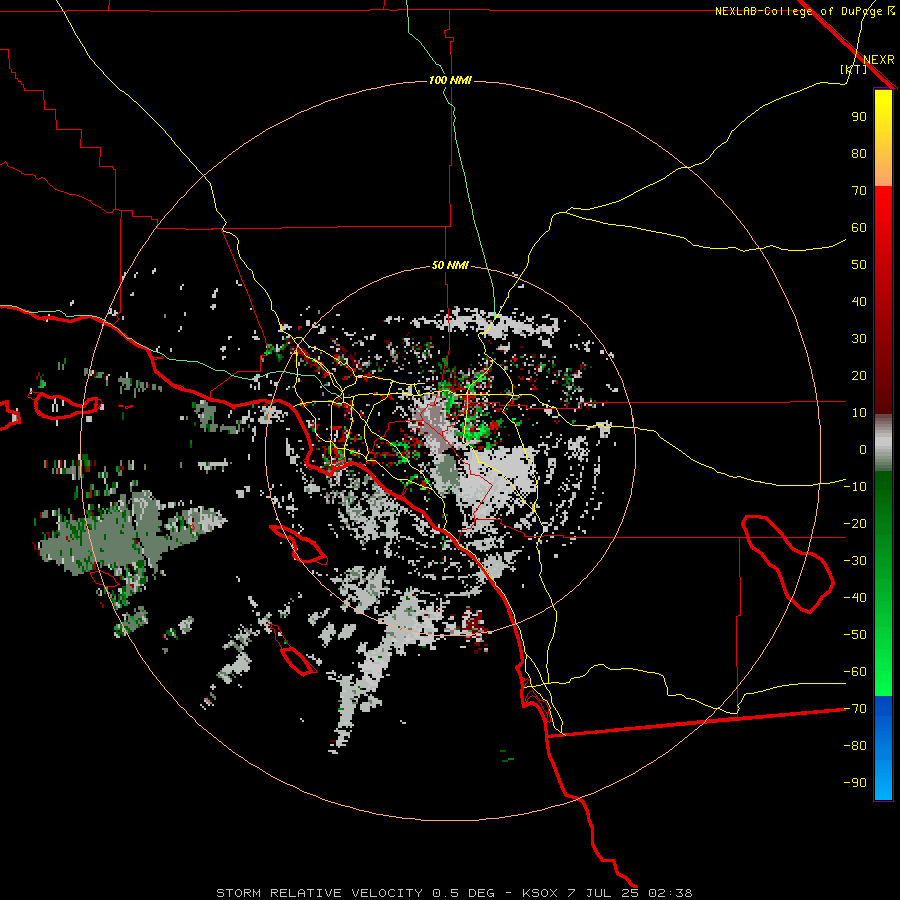Click the Storm Relative Velocity caption at bottom
Image resolution: width=900 pixels, height=900 pixels.
click(x=454, y=893)
